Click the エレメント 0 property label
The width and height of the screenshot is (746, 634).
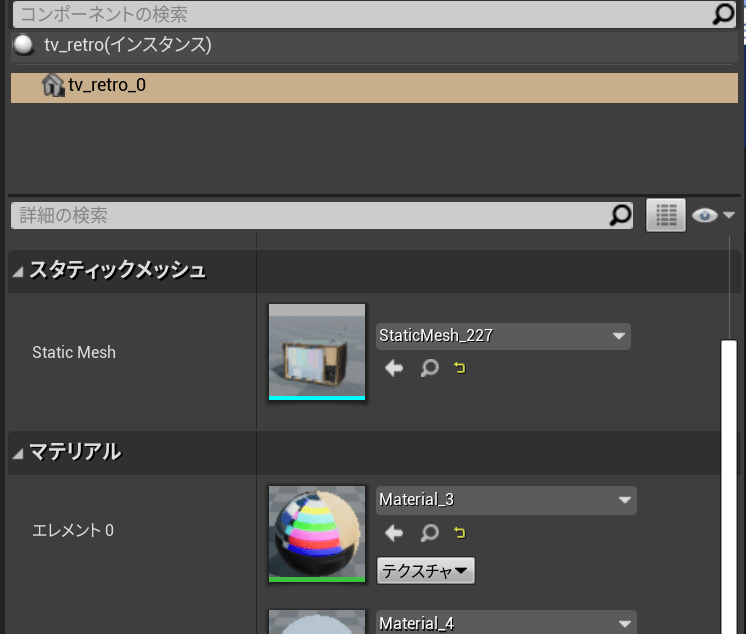click(73, 530)
